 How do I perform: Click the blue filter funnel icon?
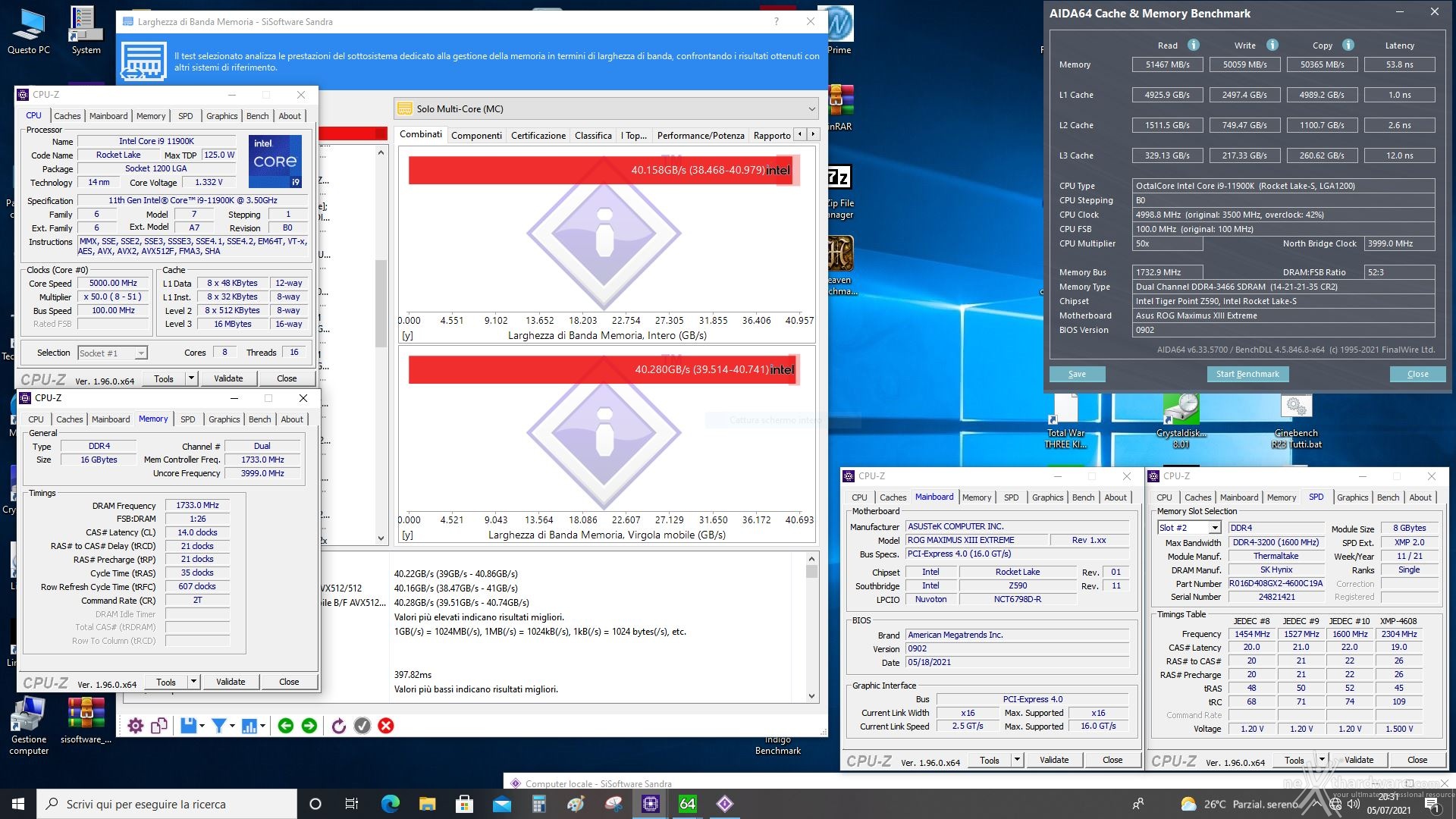(x=218, y=726)
